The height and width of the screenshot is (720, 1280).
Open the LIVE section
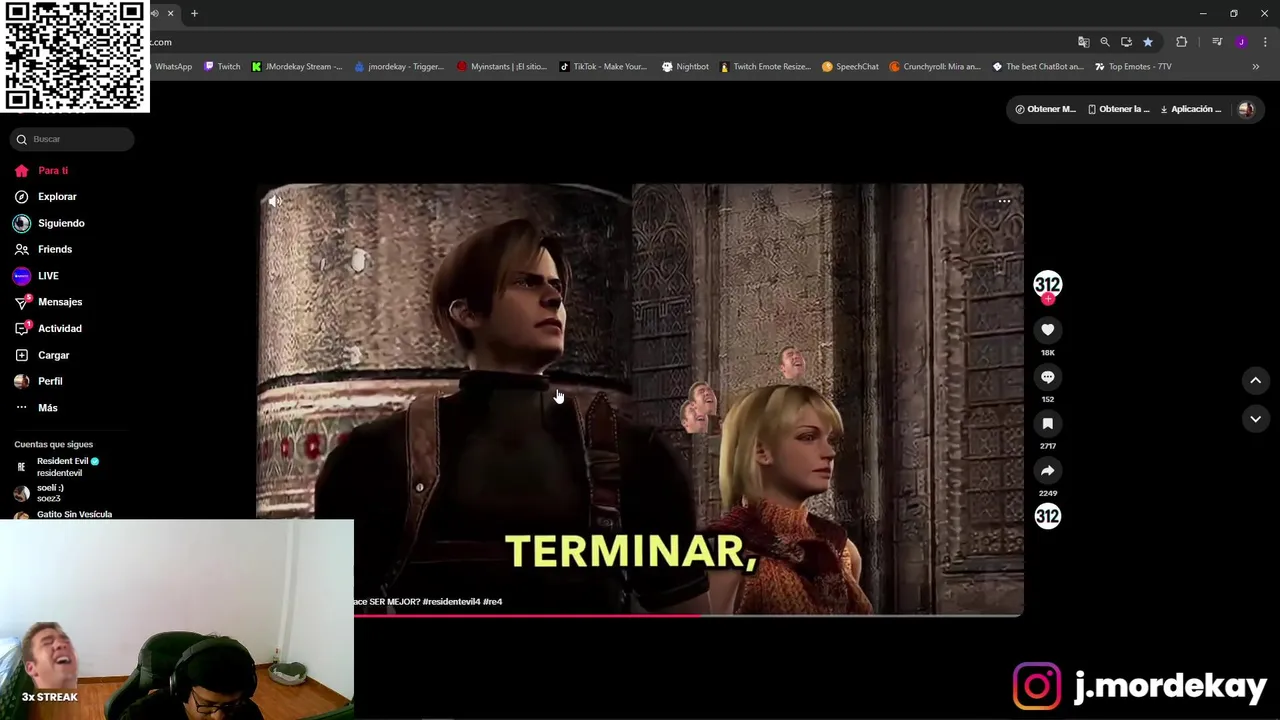click(x=37, y=276)
